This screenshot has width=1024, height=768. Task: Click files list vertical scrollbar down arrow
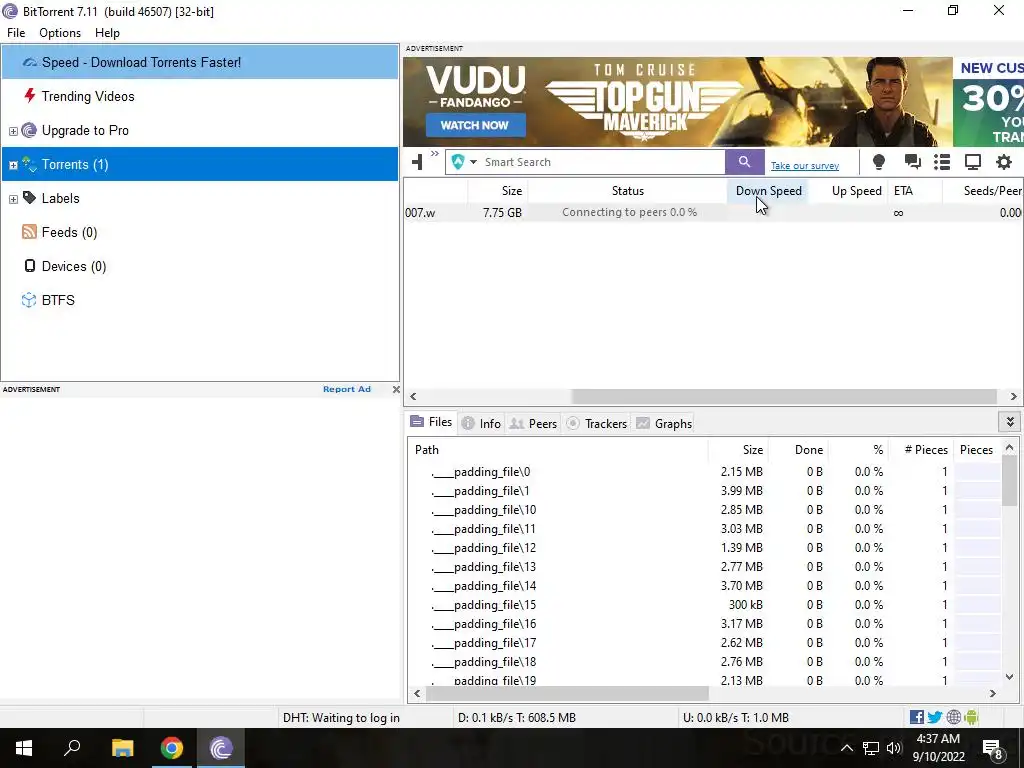pos(1010,677)
